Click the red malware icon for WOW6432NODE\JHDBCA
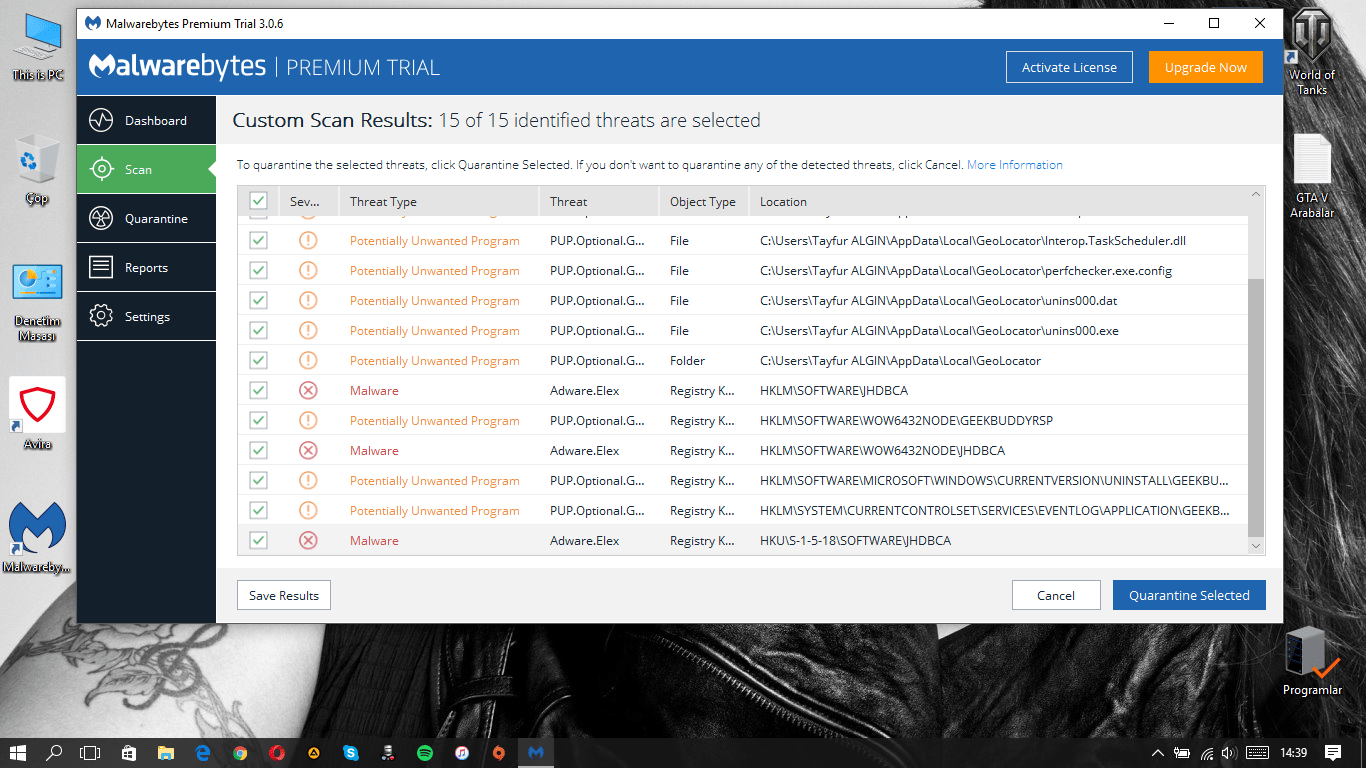The image size is (1372, 772). coord(308,451)
